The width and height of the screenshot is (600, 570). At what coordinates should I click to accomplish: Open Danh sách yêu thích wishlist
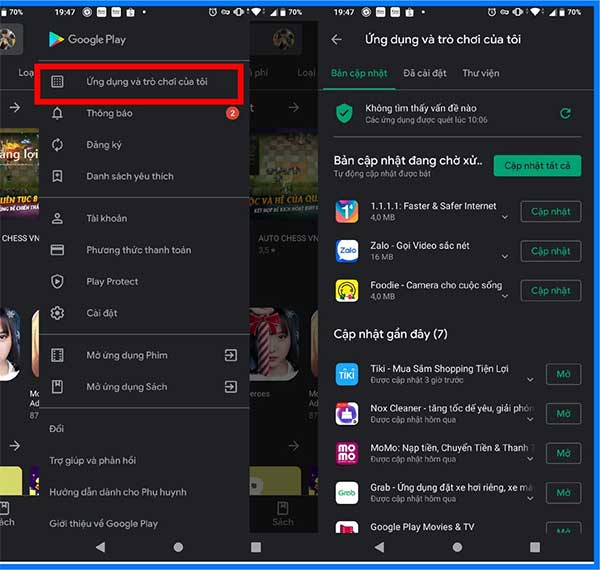[144, 176]
